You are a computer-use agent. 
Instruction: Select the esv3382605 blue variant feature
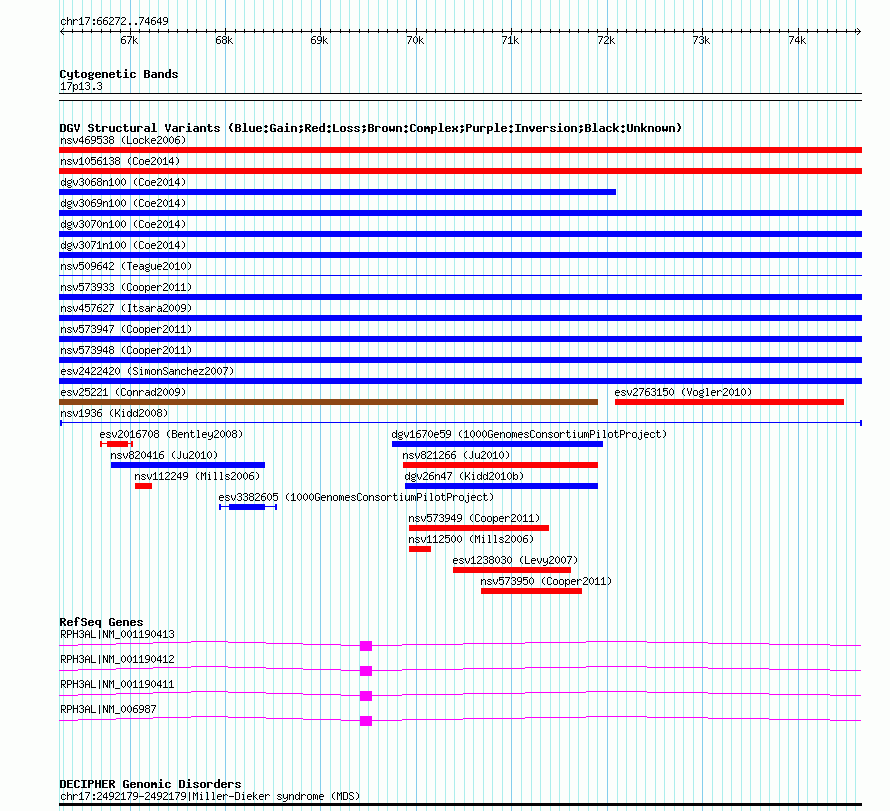click(x=247, y=507)
